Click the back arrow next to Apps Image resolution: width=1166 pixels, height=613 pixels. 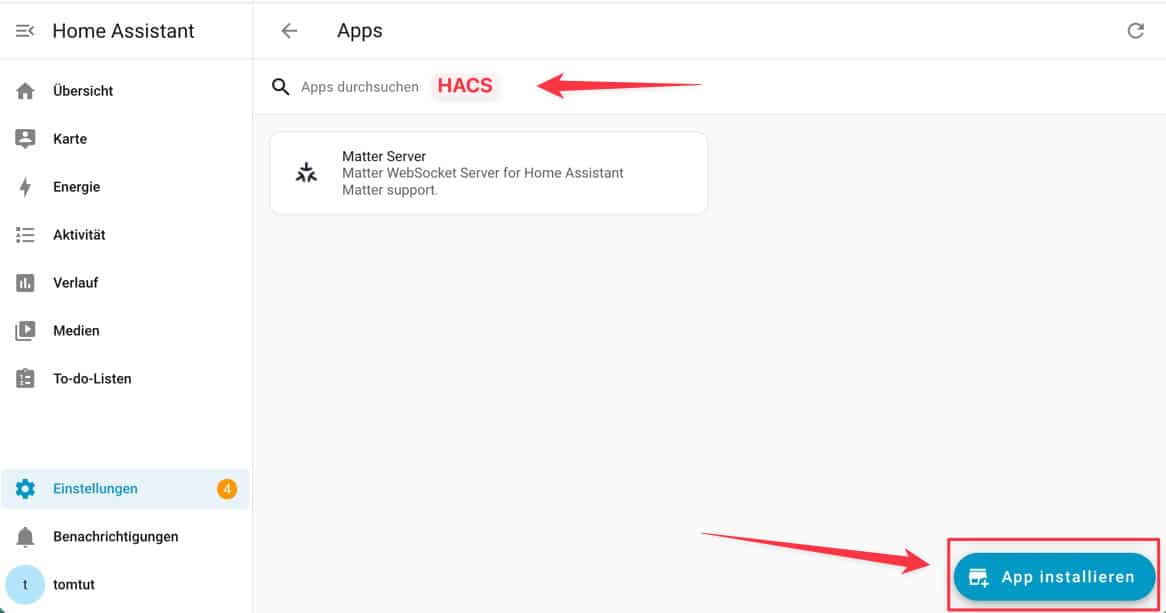point(289,31)
